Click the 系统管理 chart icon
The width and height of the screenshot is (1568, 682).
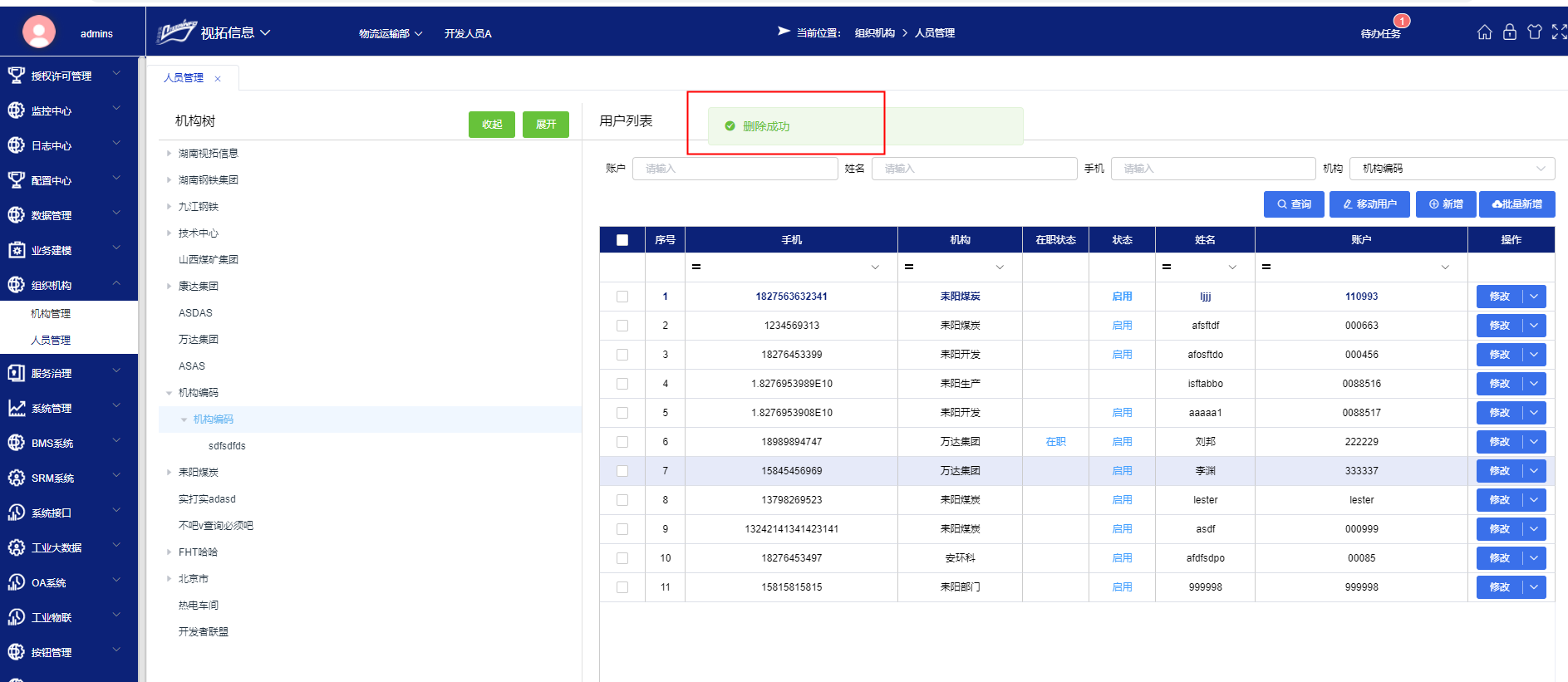16,408
